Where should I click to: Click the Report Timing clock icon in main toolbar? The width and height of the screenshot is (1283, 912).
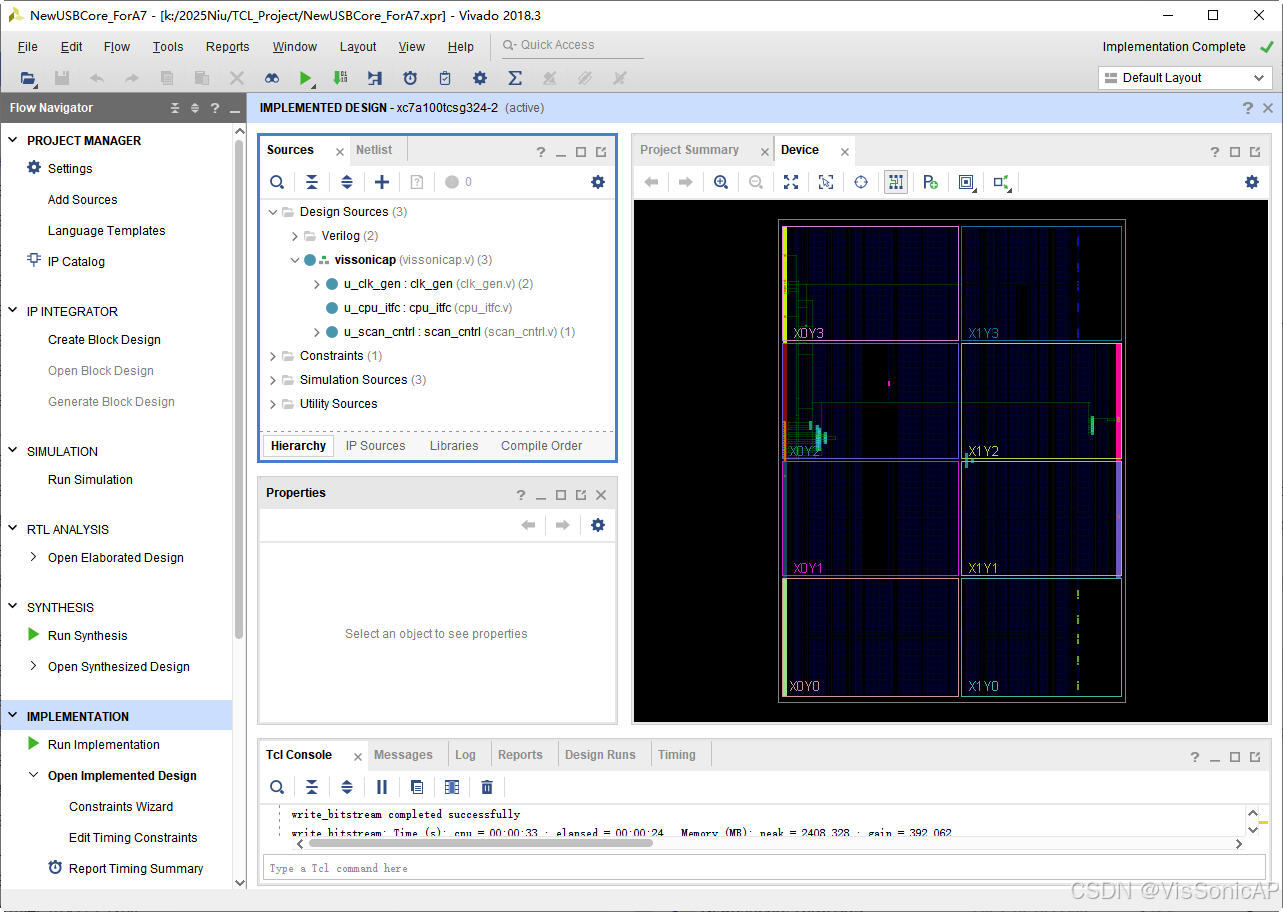(410, 78)
